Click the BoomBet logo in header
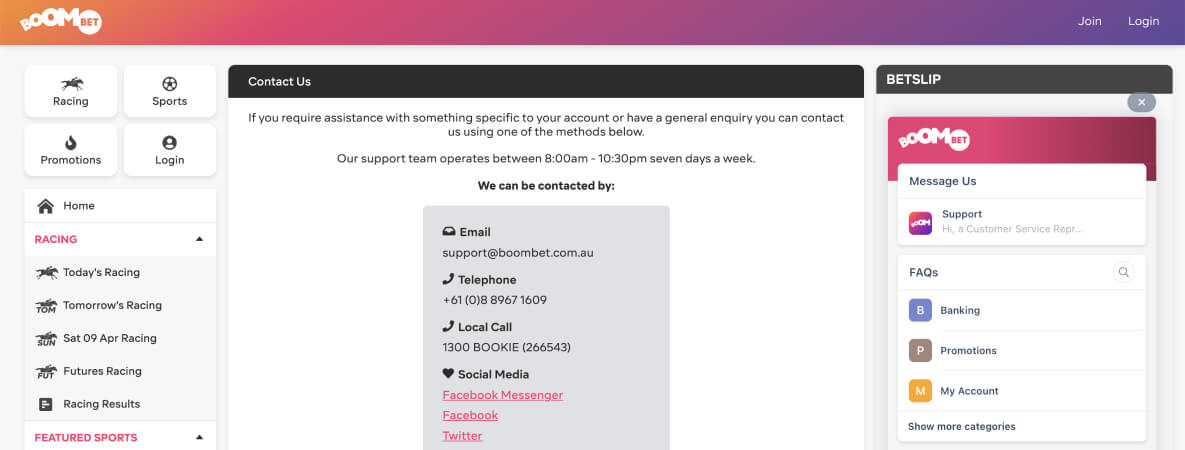This screenshot has height=450, width=1185. 60,21
